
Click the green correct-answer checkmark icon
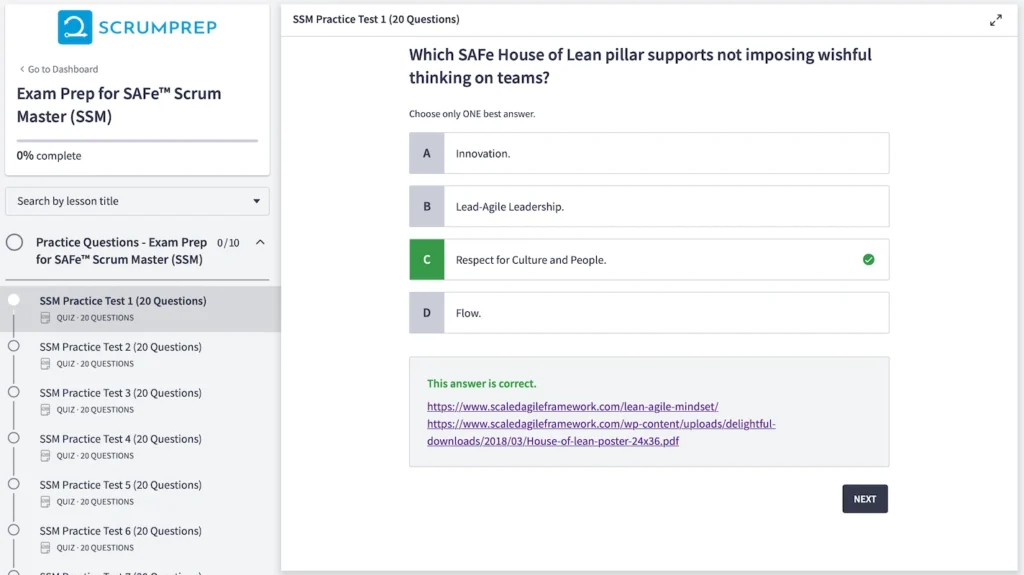pos(868,260)
